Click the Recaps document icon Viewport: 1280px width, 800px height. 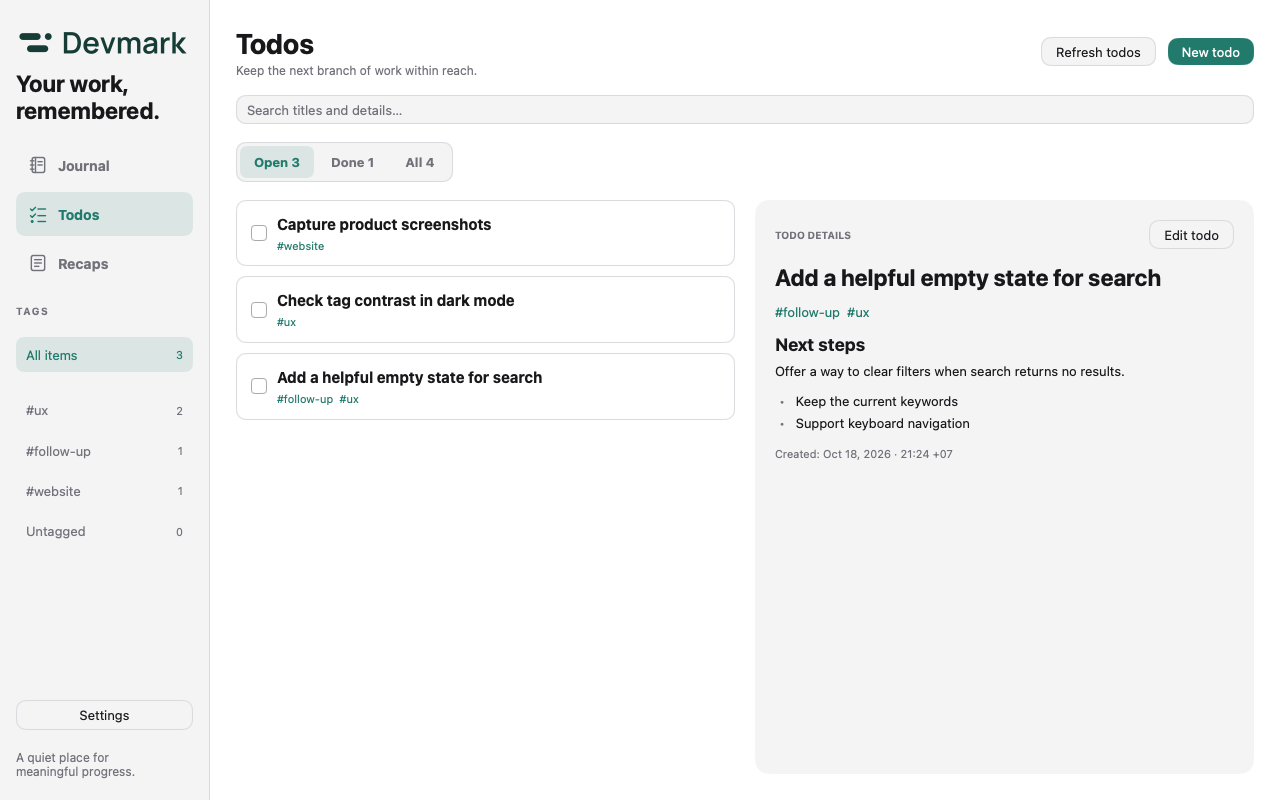(38, 263)
